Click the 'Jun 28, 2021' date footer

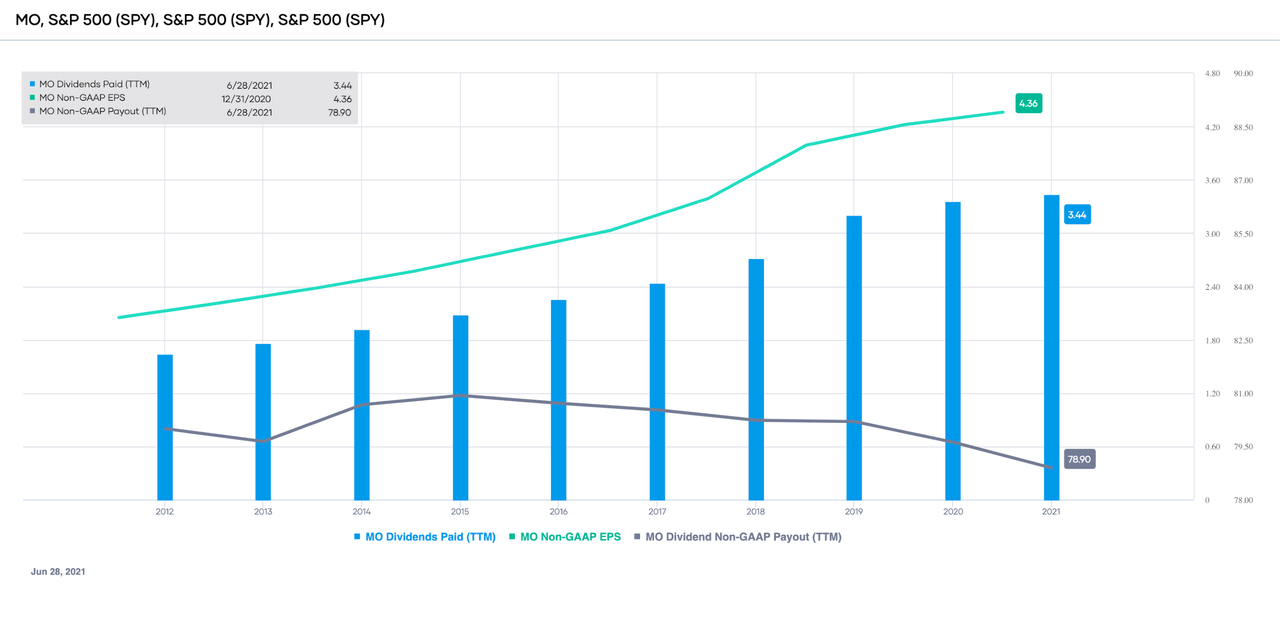tap(60, 571)
